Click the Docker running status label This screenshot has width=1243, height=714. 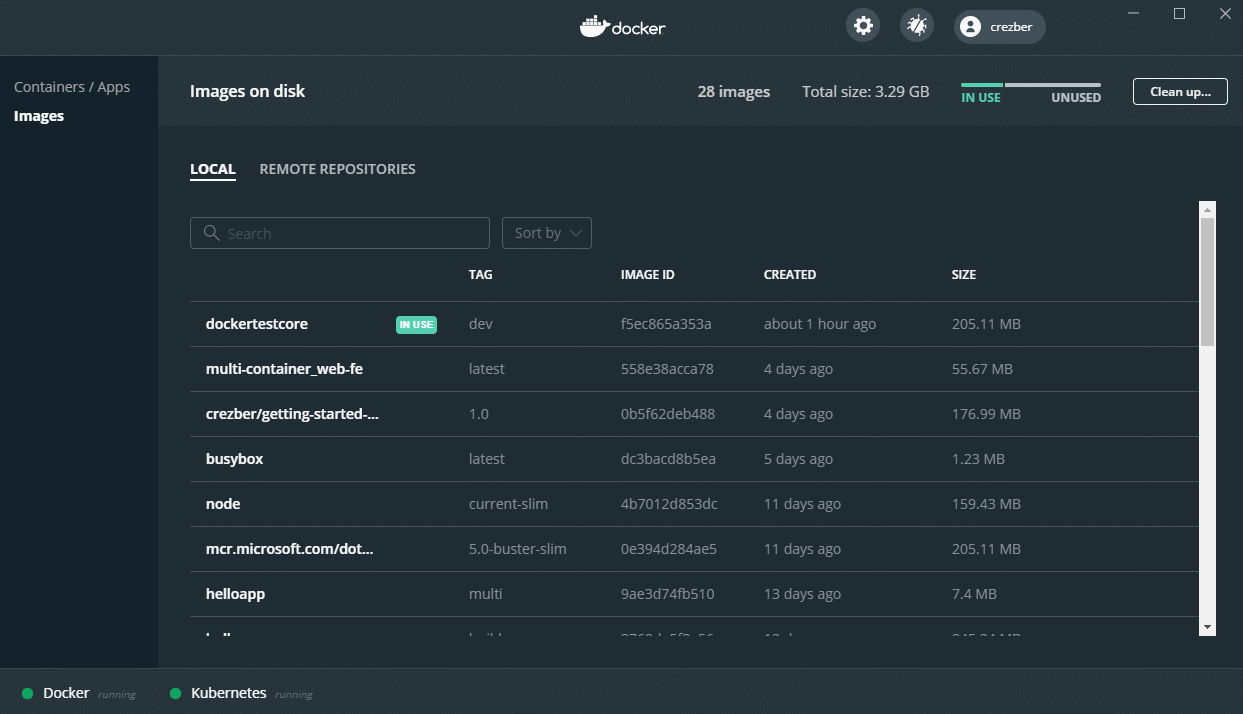coord(89,693)
